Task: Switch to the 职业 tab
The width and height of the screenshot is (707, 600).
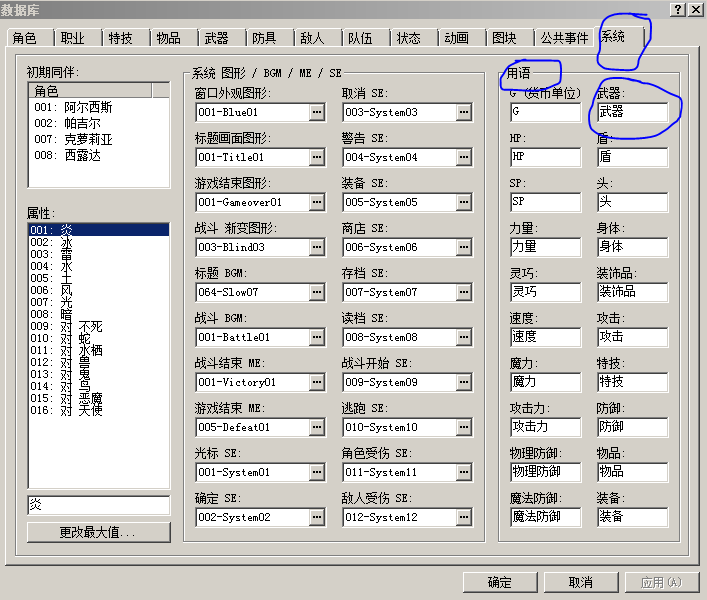Action: pyautogui.click(x=78, y=38)
